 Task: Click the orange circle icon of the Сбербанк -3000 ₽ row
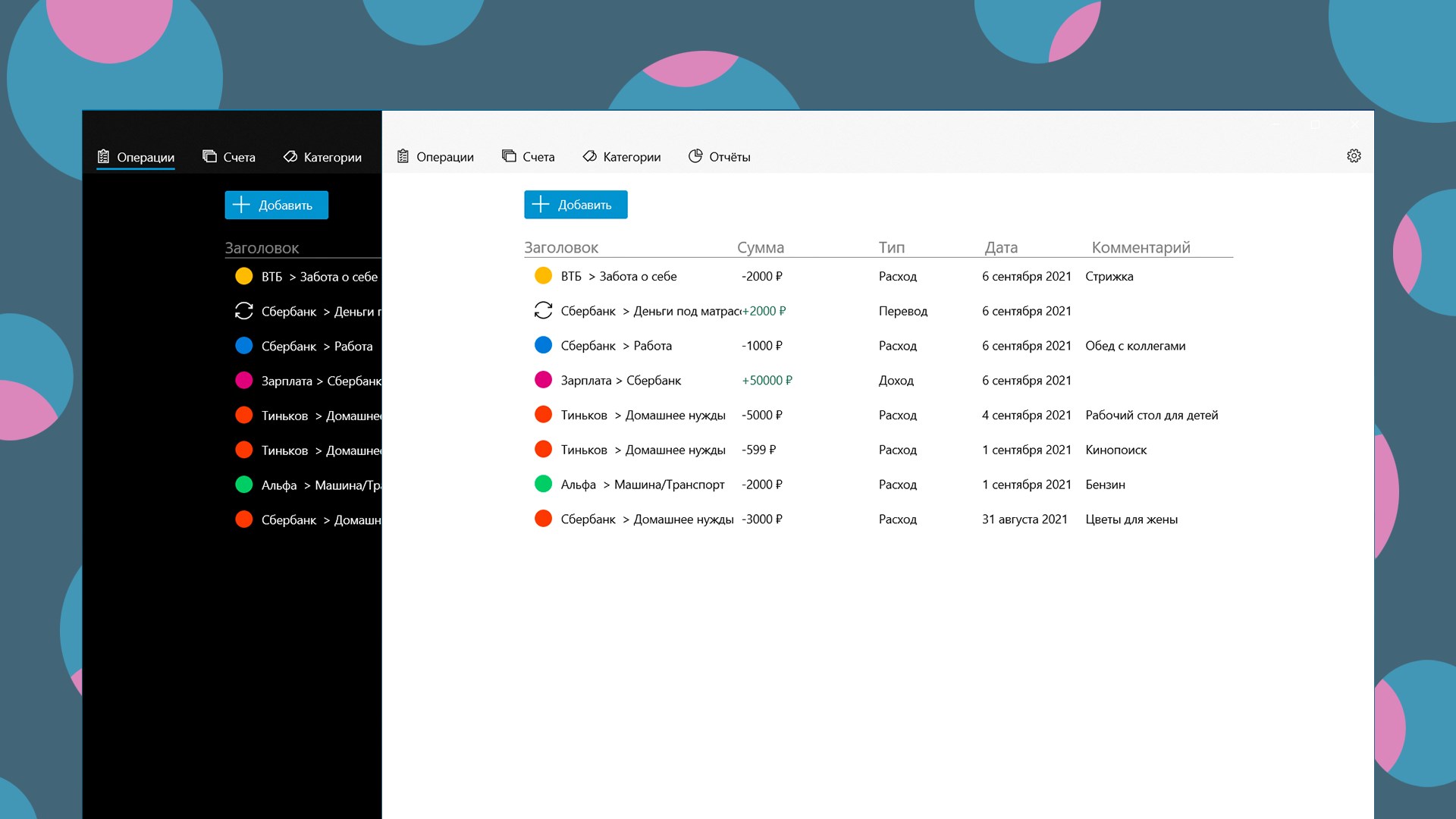pyautogui.click(x=543, y=519)
